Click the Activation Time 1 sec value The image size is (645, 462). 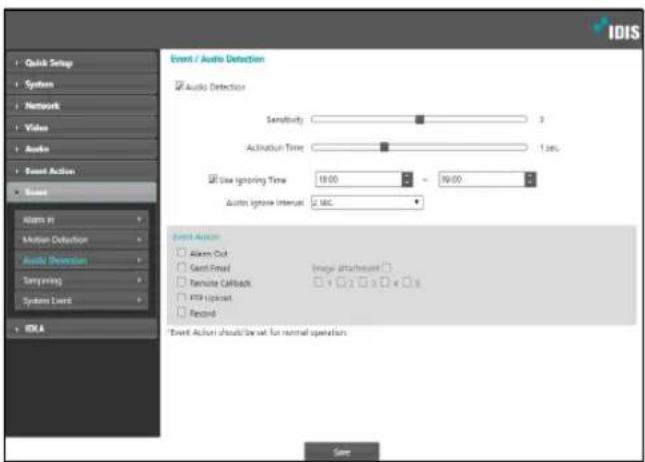click(x=550, y=148)
